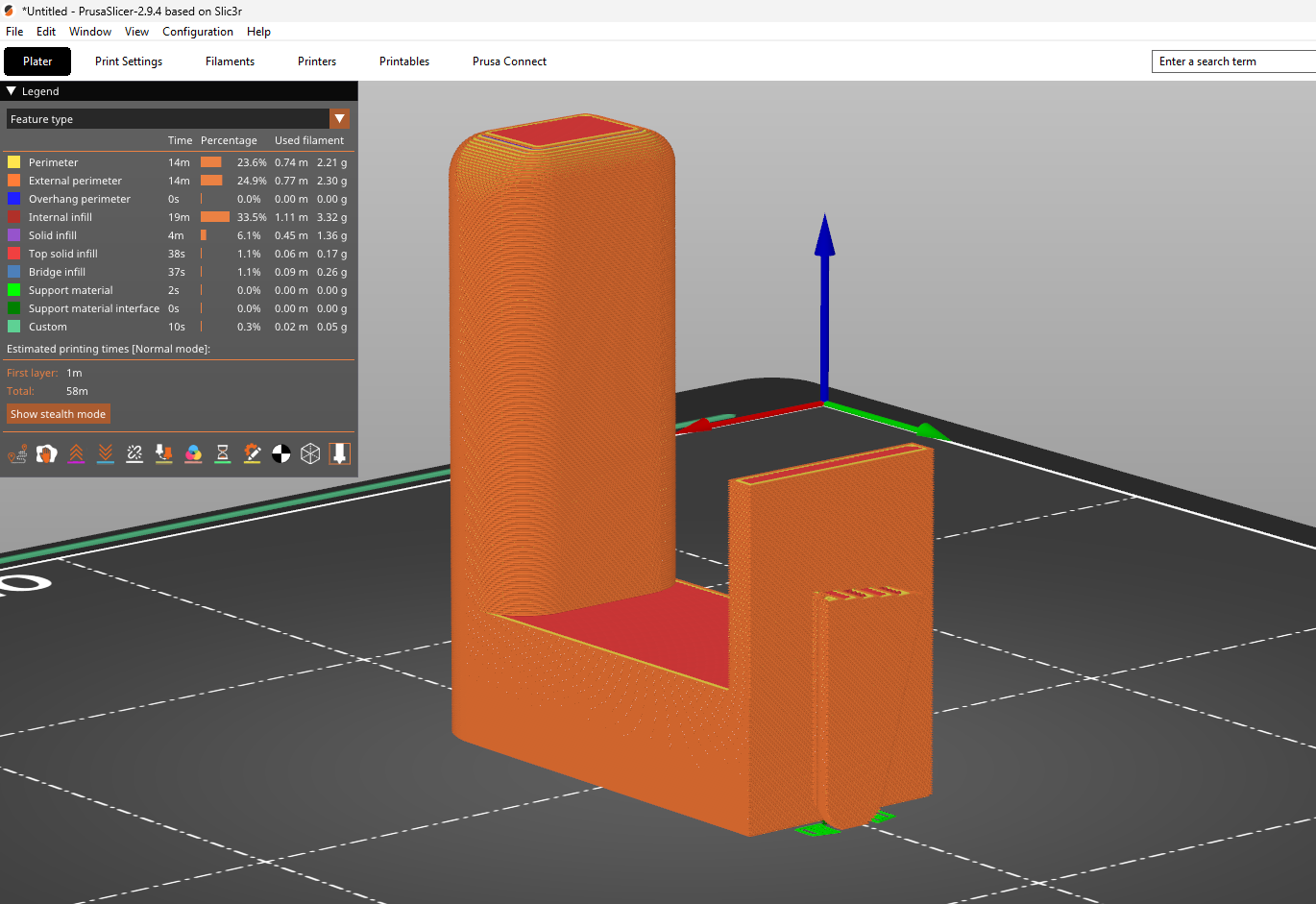The height and width of the screenshot is (904, 1316).
Task: Switch to the Plater tab
Action: [37, 61]
